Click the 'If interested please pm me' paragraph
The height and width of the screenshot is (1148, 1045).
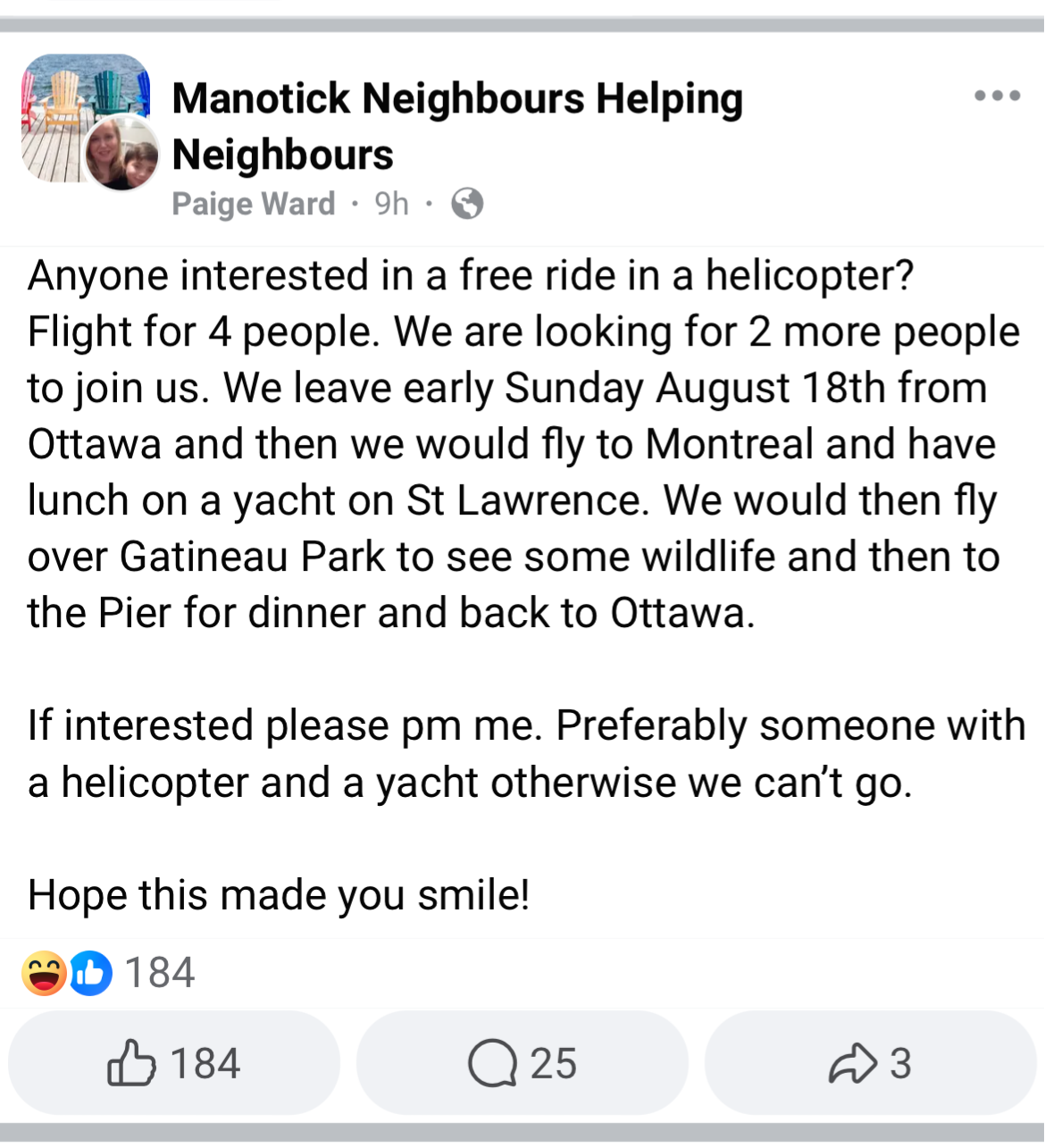tap(527, 754)
